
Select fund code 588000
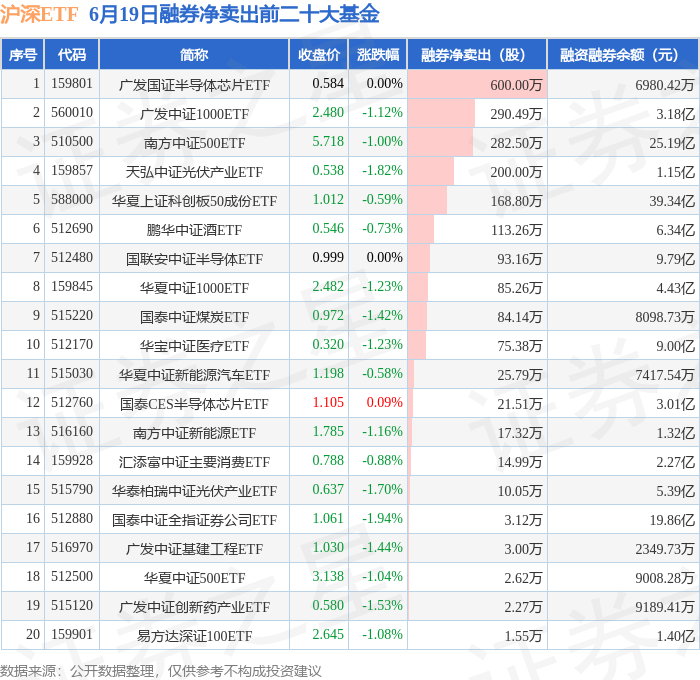[x=71, y=200]
